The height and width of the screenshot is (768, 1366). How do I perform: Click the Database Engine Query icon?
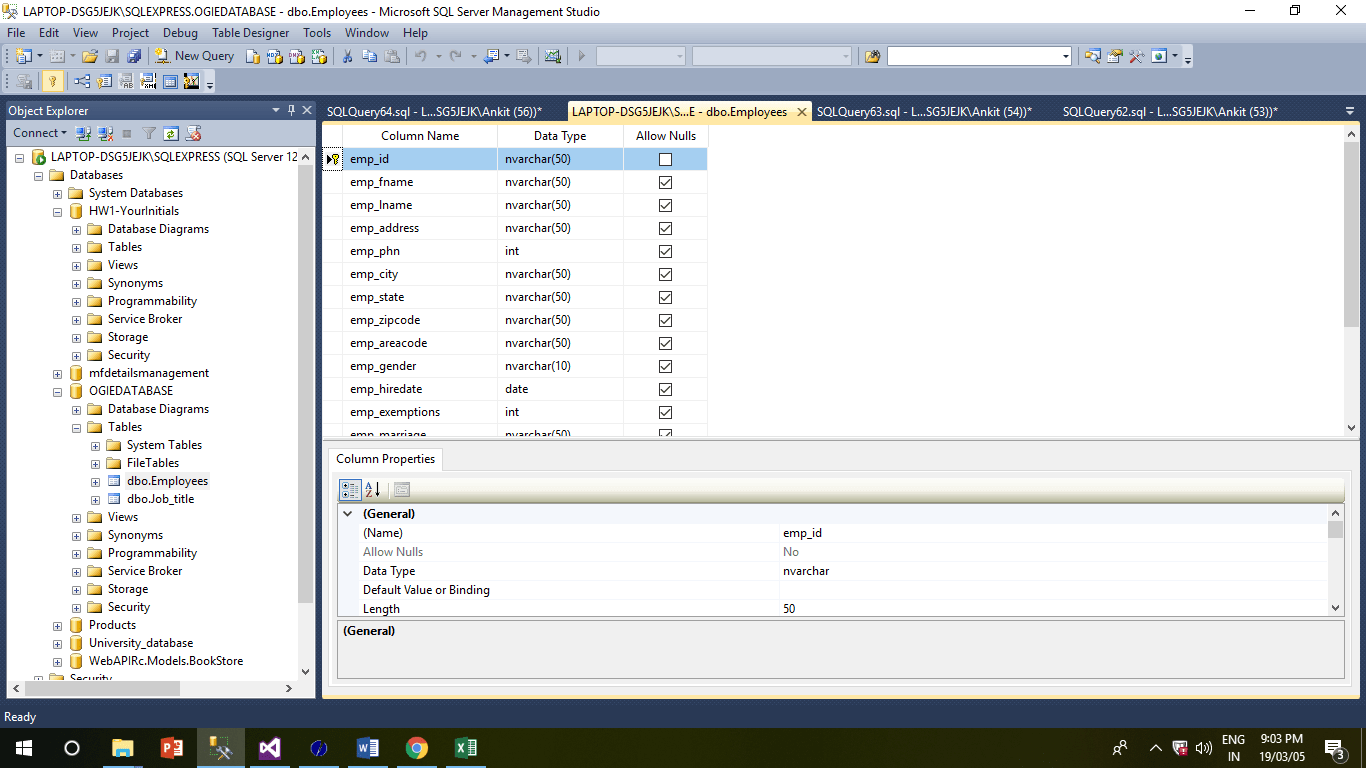pos(254,56)
